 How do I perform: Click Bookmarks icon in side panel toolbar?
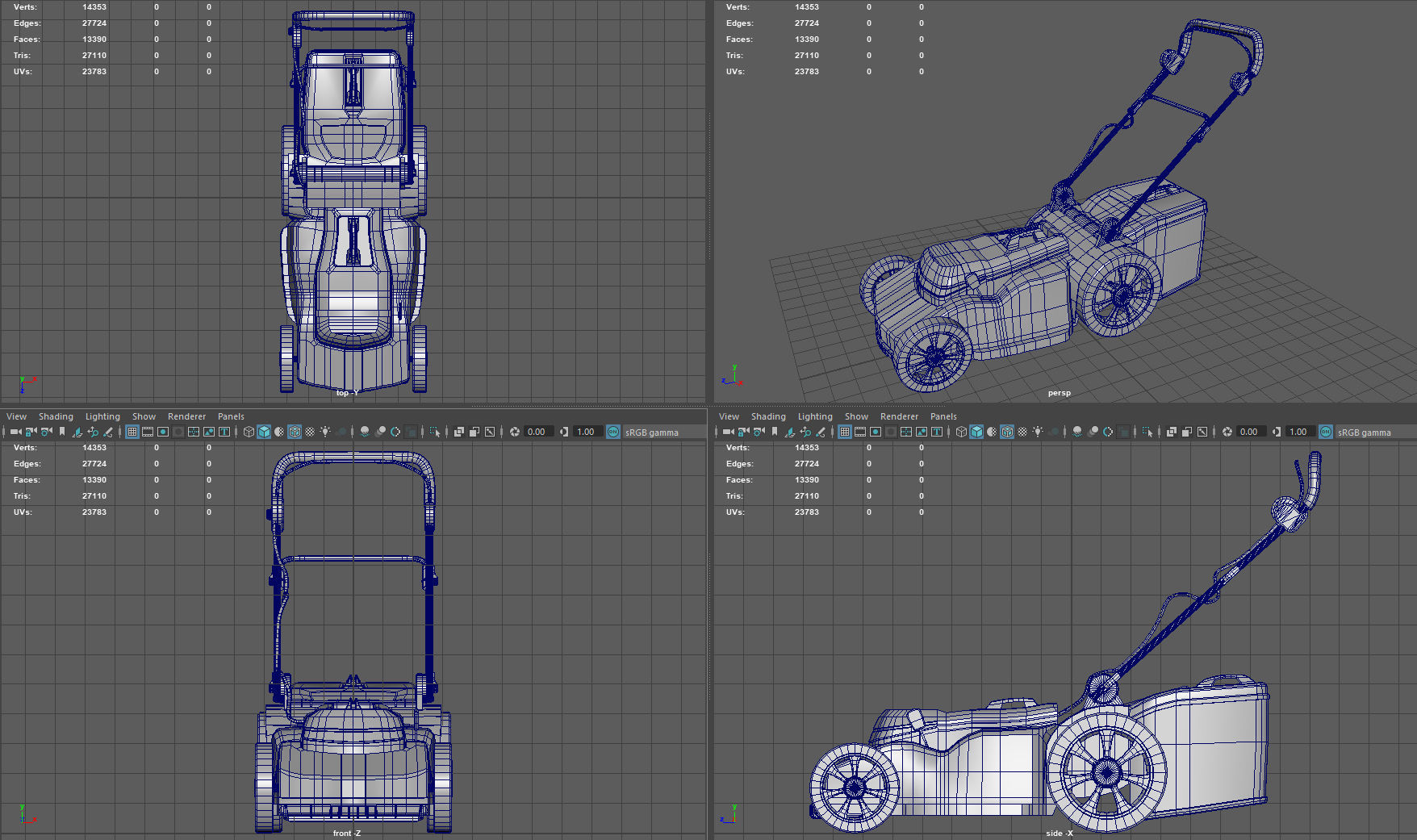click(775, 432)
